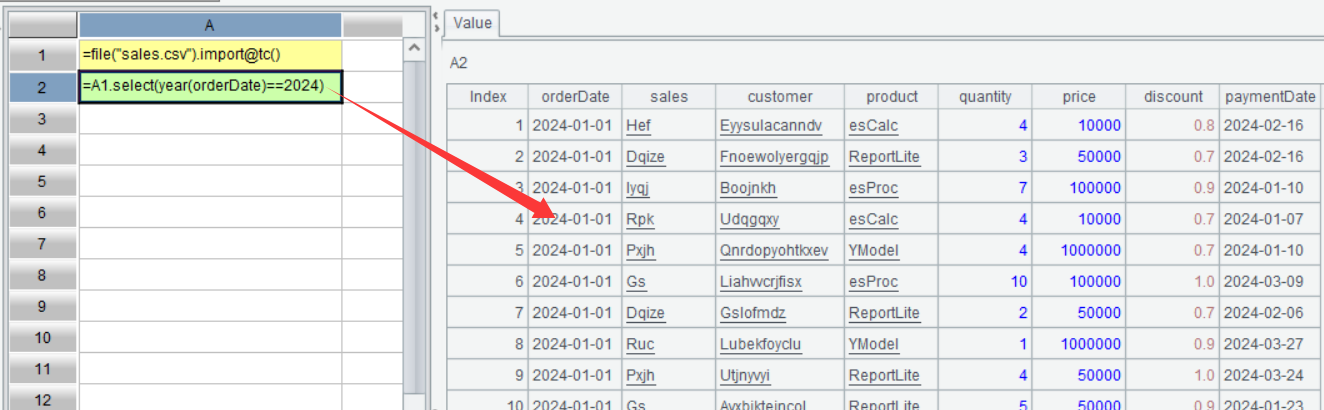Select row 5 header in the grid
Viewport: 1324px width, 410px height.
click(x=41, y=183)
